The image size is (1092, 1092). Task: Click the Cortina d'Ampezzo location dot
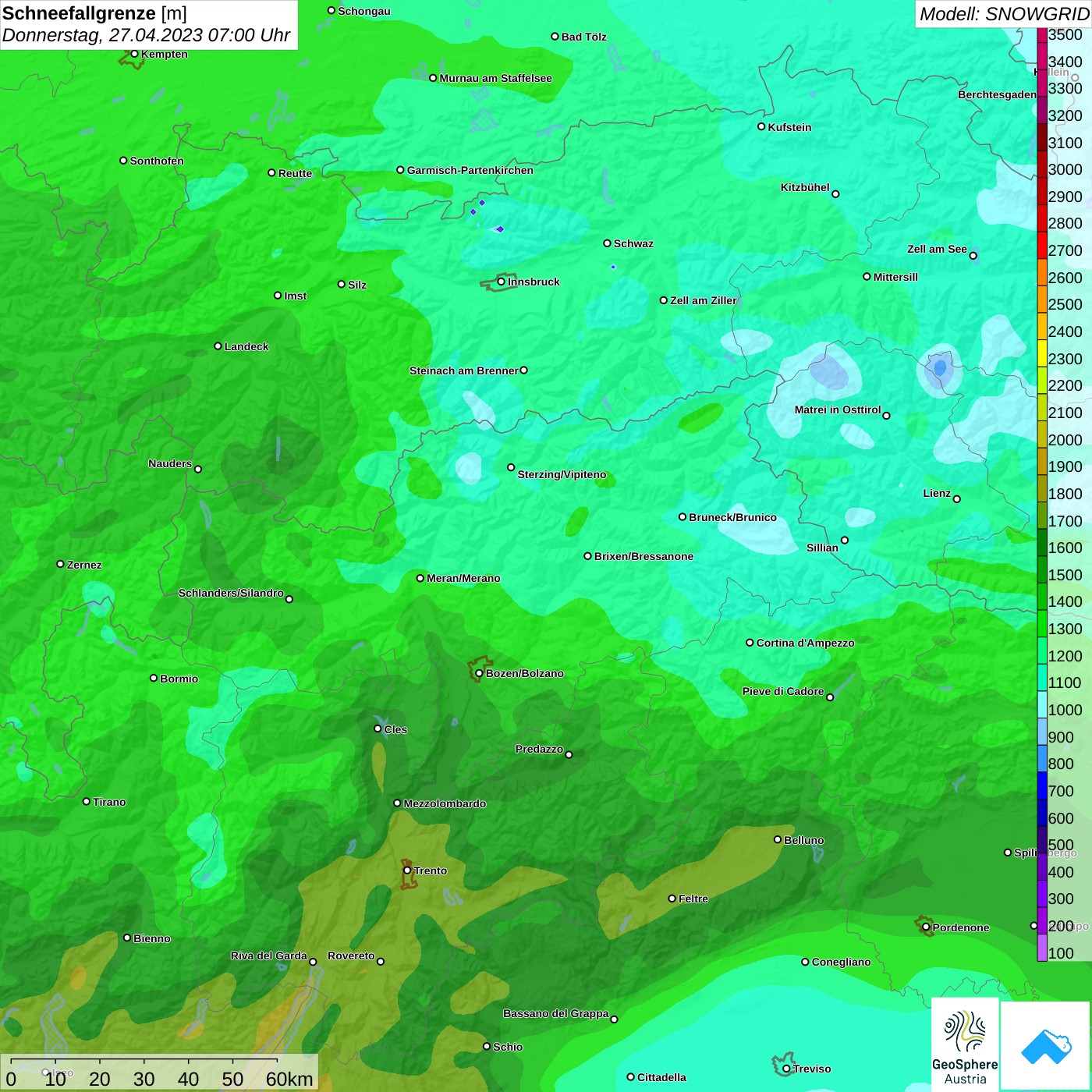pos(750,643)
